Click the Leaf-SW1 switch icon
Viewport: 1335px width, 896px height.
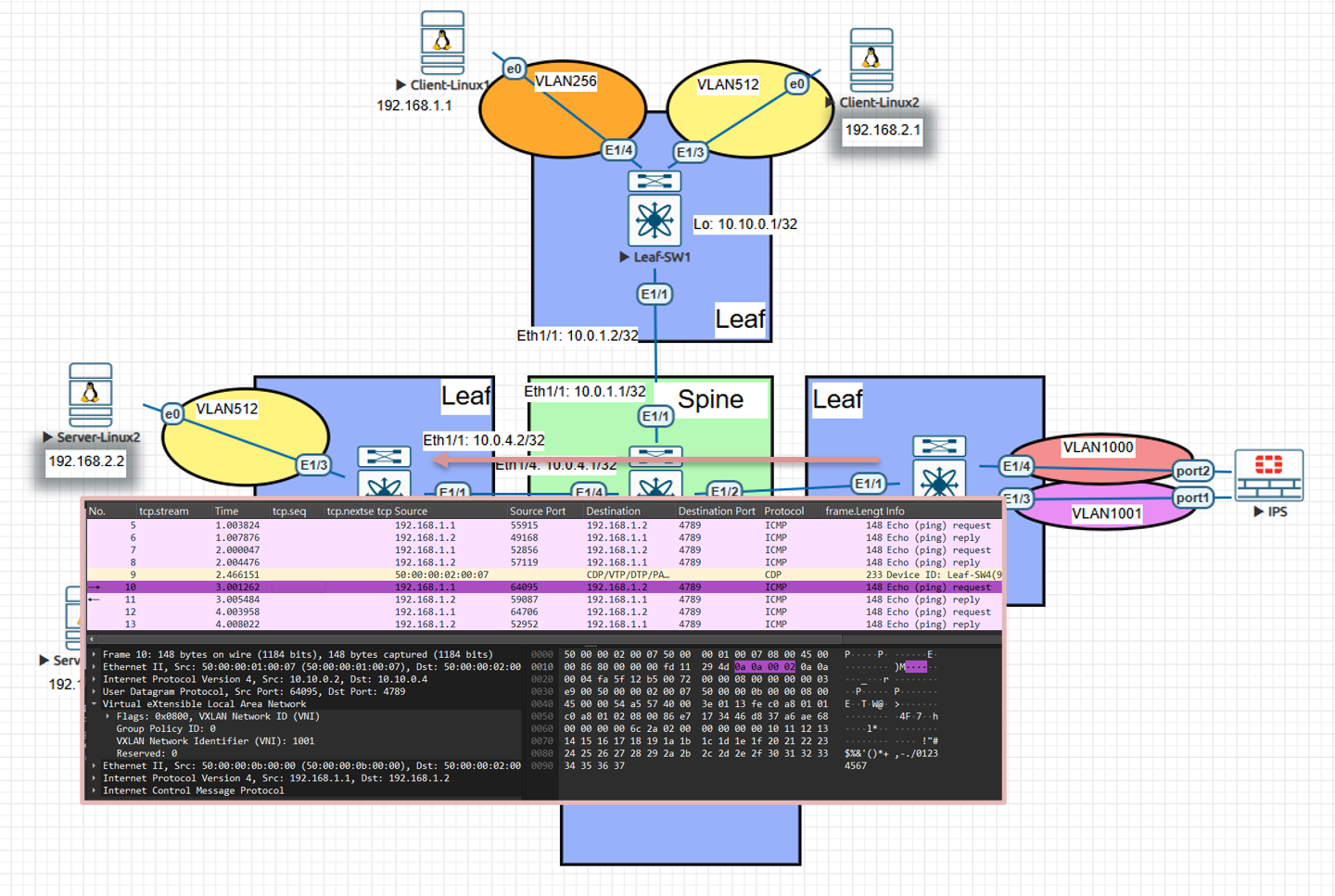[x=655, y=220]
